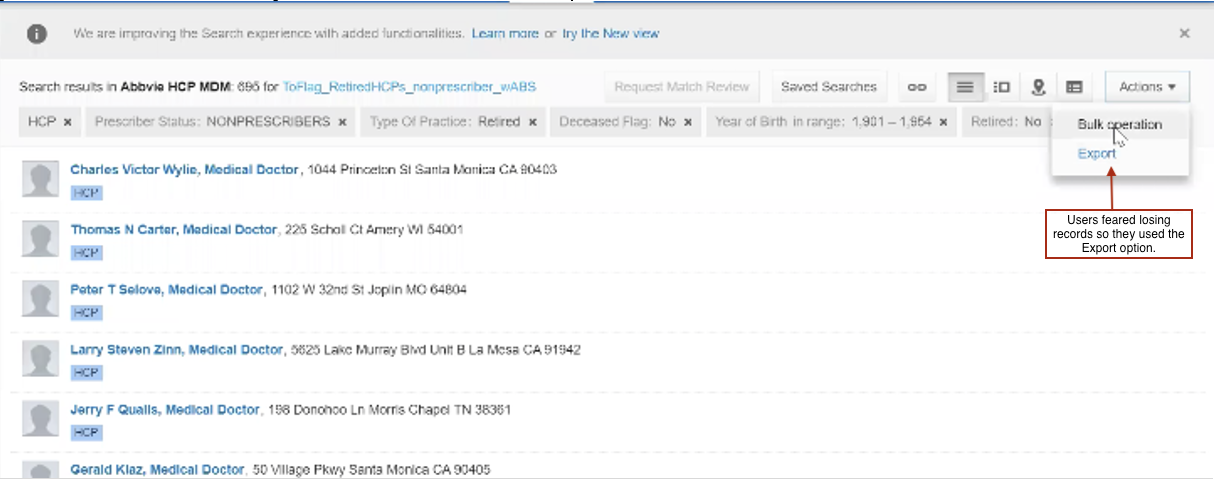
Task: Open Charles Victor Wylie, Medical Doctor record
Action: pyautogui.click(x=185, y=170)
